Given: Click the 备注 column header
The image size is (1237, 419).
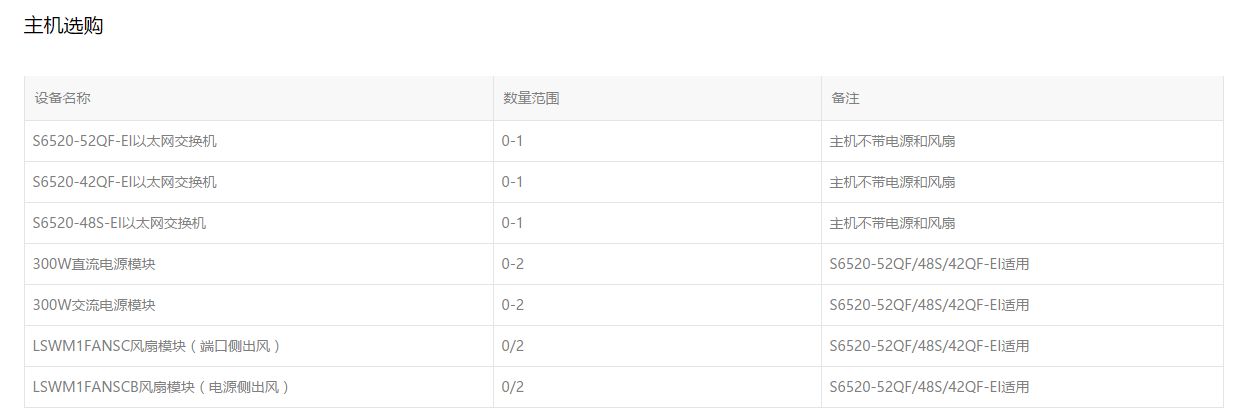Looking at the screenshot, I should pyautogui.click(x=845, y=99).
